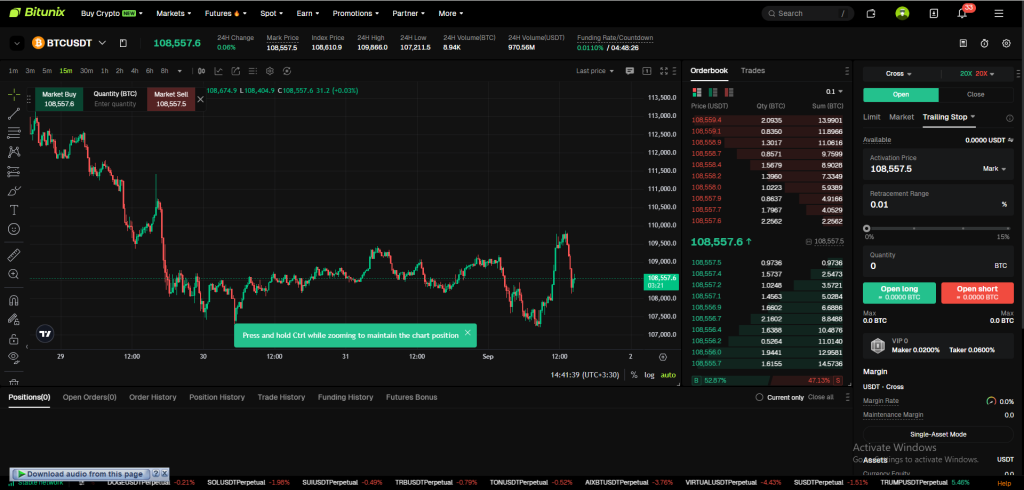
Task: Expand the Last price dropdown
Action: pos(595,71)
